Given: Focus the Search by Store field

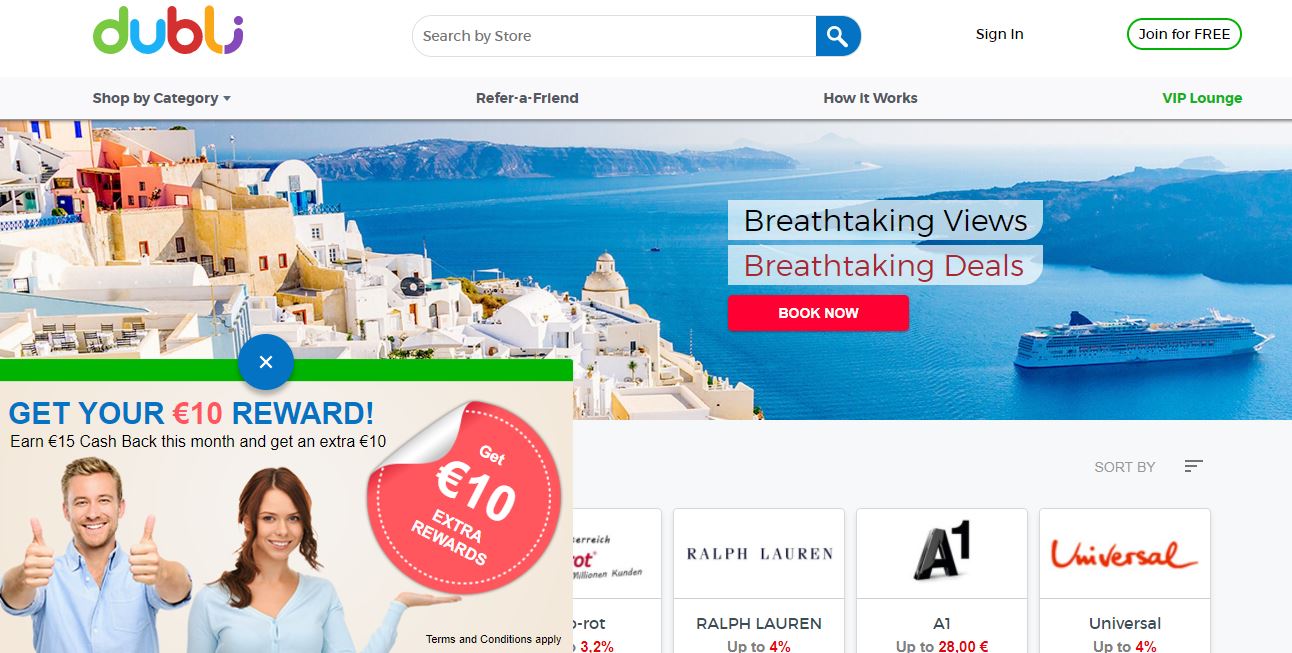Looking at the screenshot, I should tap(615, 36).
